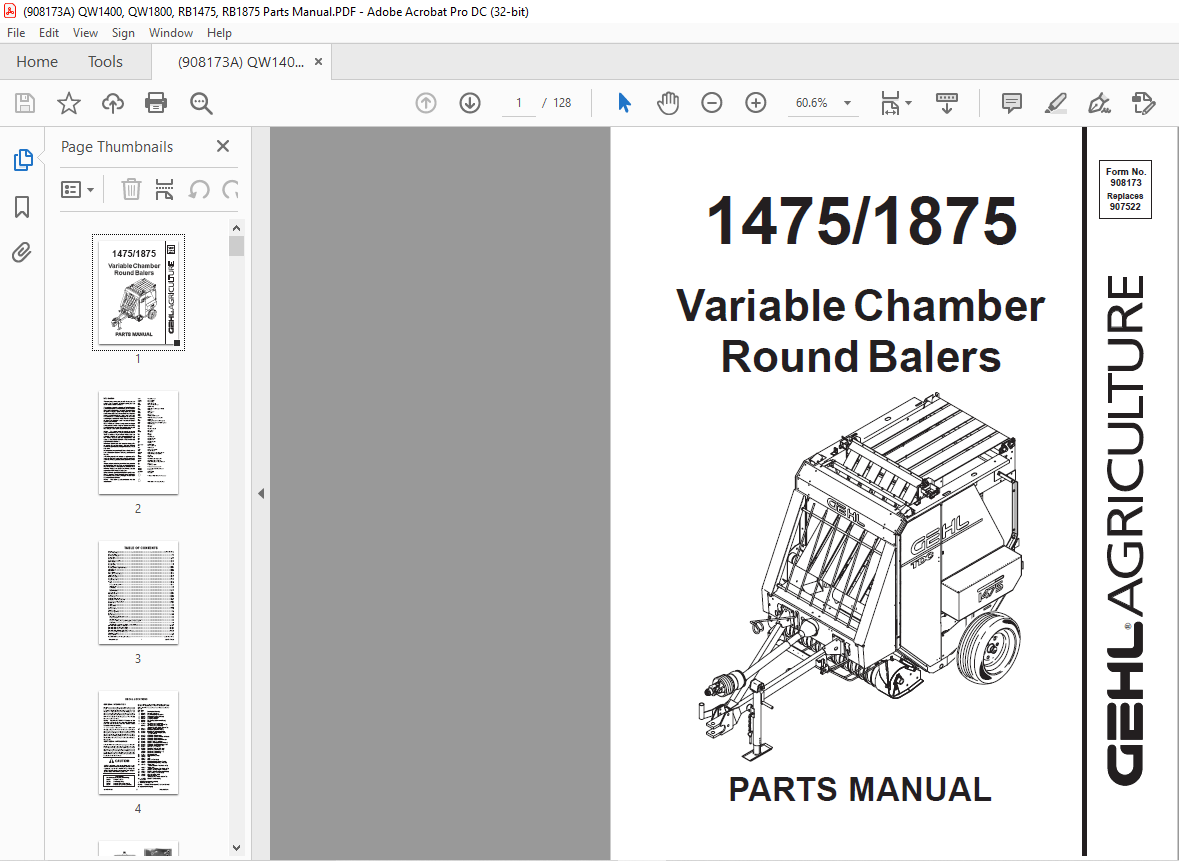1179x861 pixels.
Task: Click the thumbnails scrollbar handle
Action: click(236, 246)
